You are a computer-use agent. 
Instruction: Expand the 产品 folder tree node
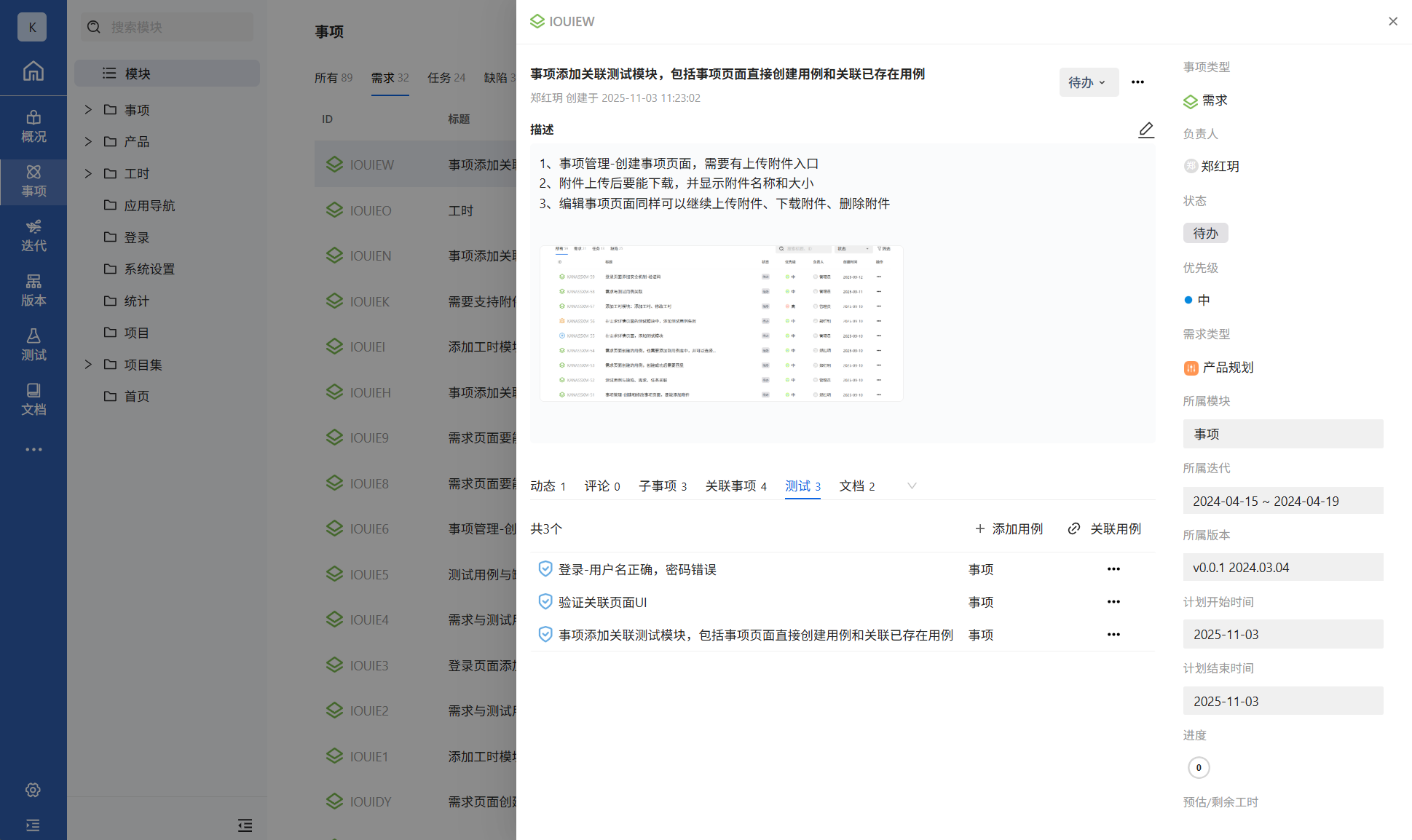click(88, 141)
